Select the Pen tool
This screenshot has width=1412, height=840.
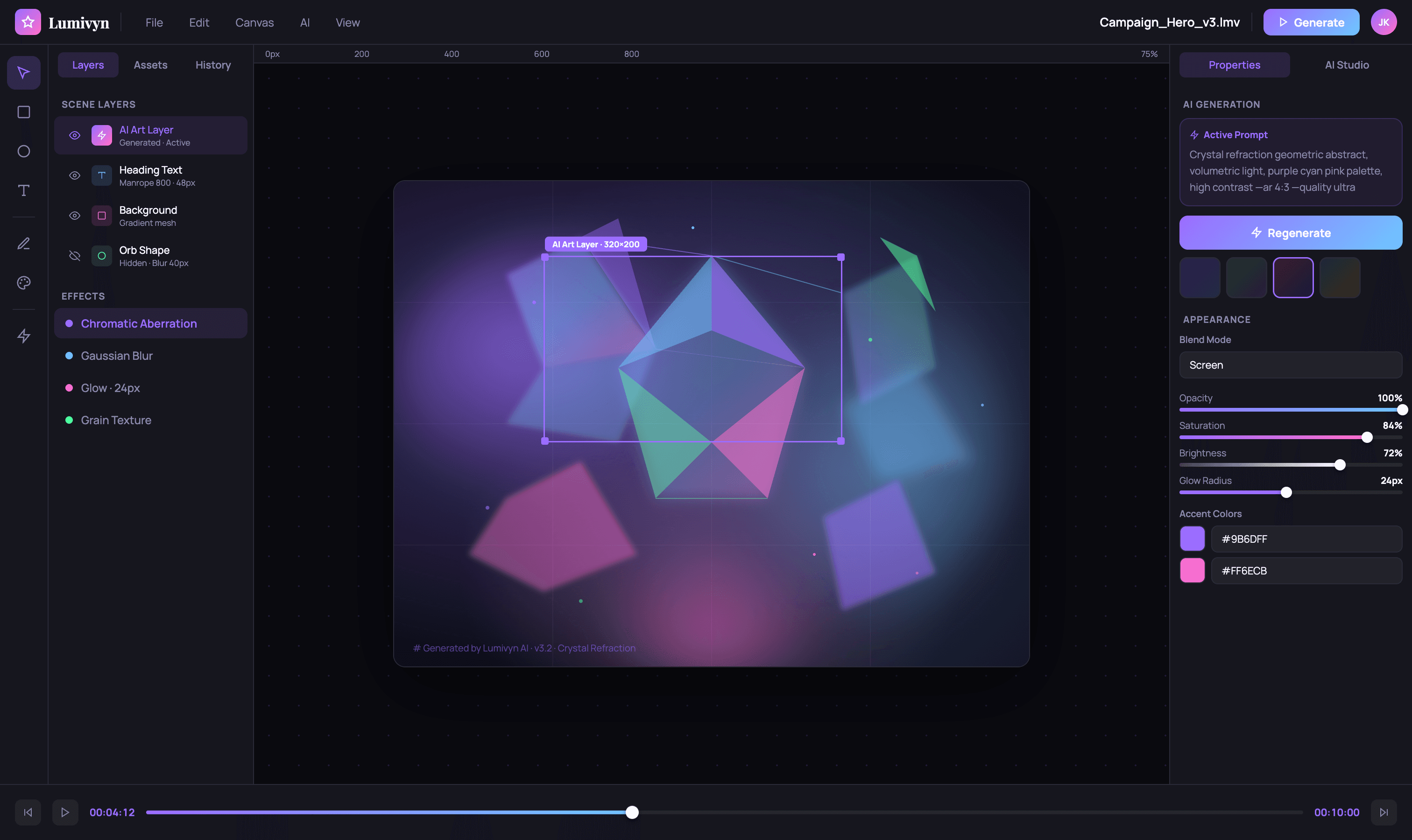pos(24,243)
